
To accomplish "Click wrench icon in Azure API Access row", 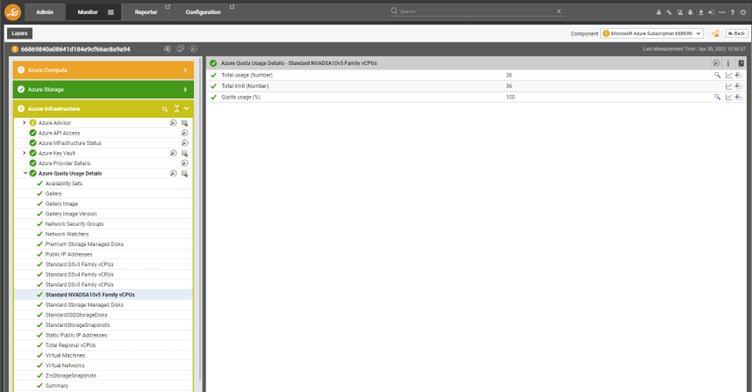I will coord(184,133).
